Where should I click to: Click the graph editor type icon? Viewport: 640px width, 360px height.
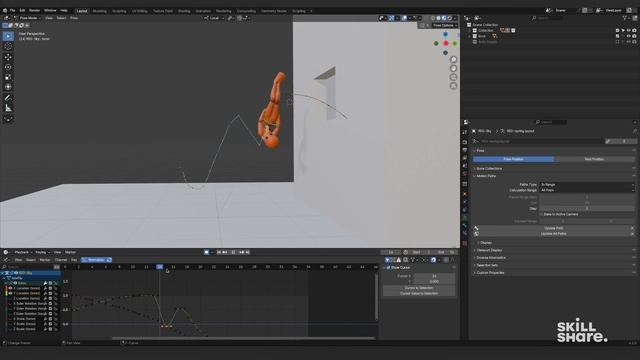click(6, 260)
